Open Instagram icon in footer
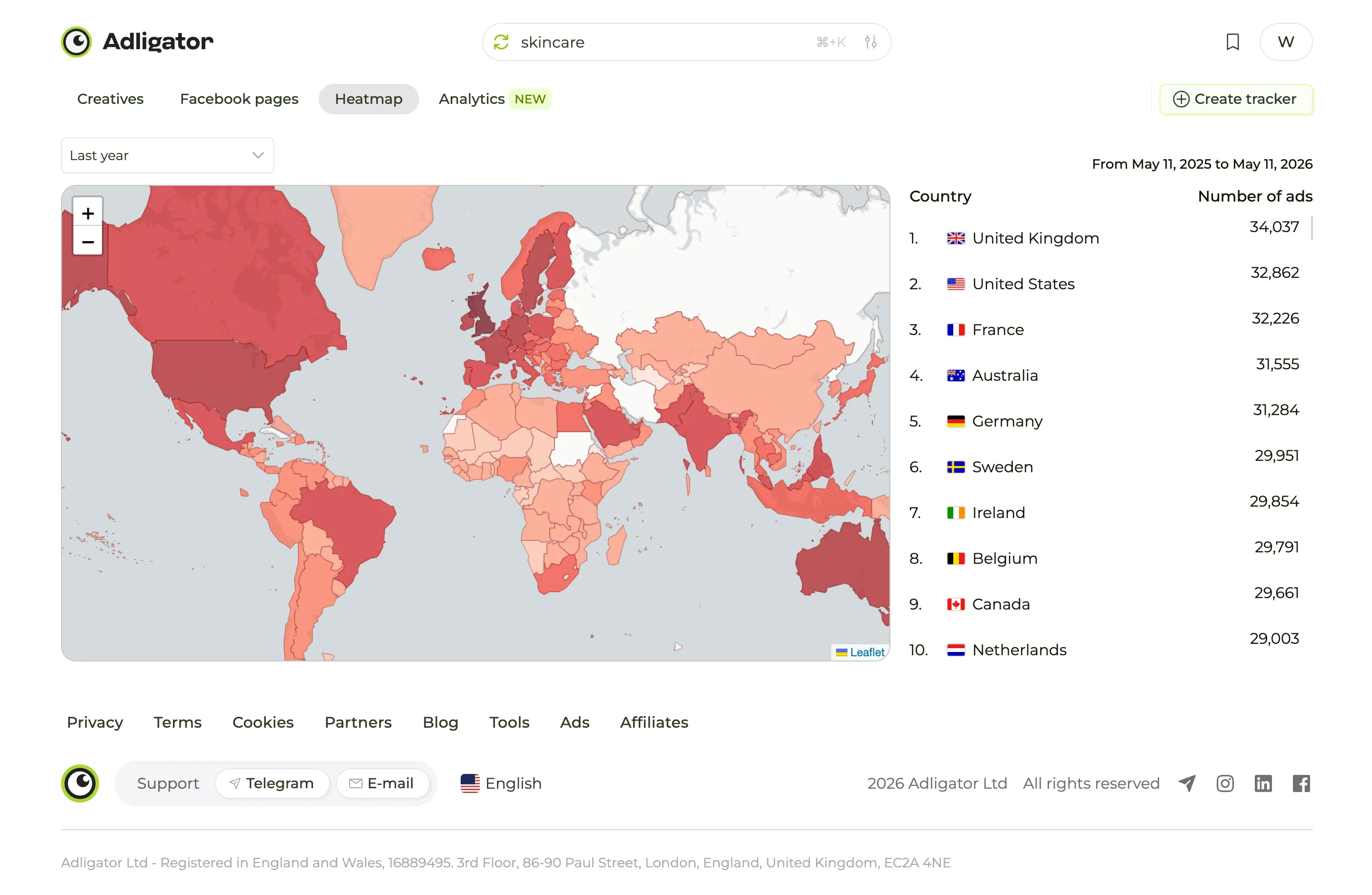 pos(1225,783)
